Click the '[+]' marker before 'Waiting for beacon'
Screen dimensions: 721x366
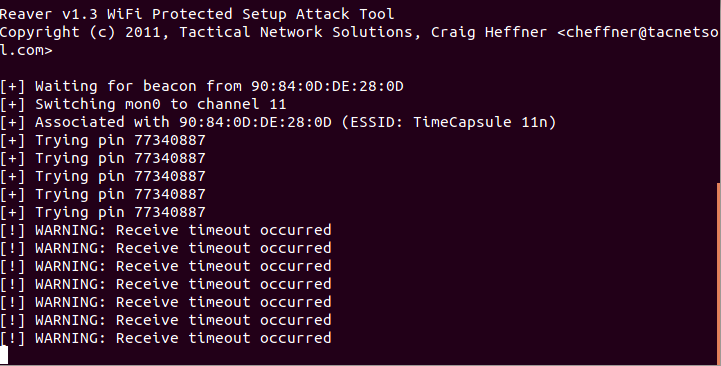[x=12, y=86]
